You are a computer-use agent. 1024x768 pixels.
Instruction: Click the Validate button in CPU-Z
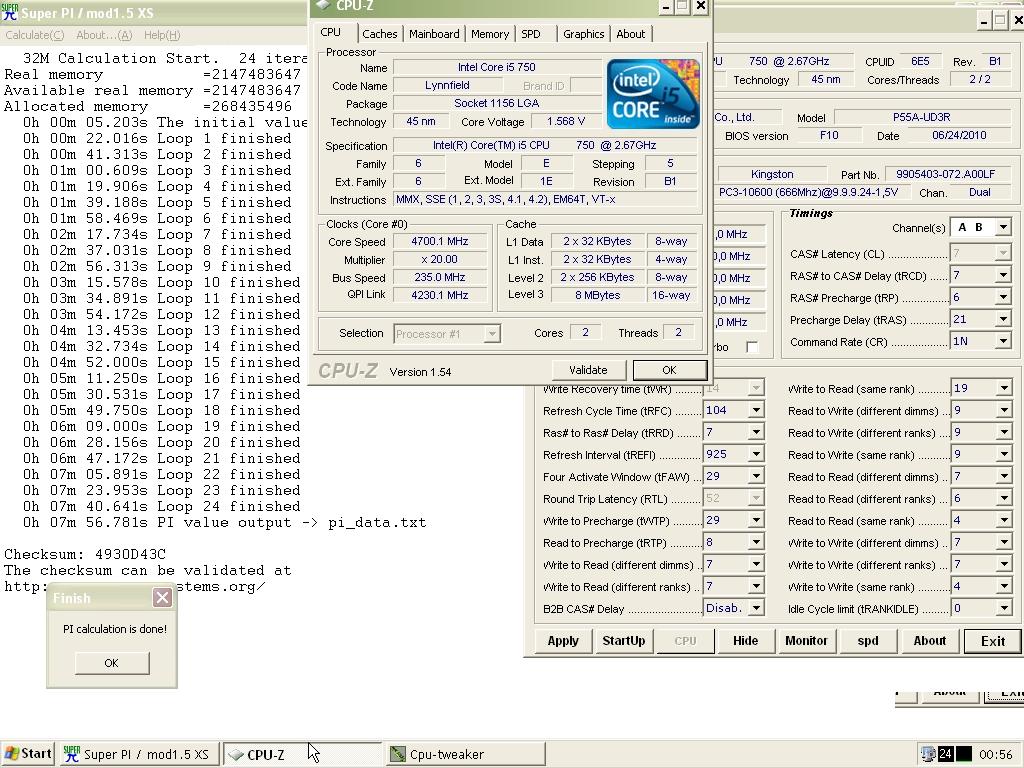(588, 370)
